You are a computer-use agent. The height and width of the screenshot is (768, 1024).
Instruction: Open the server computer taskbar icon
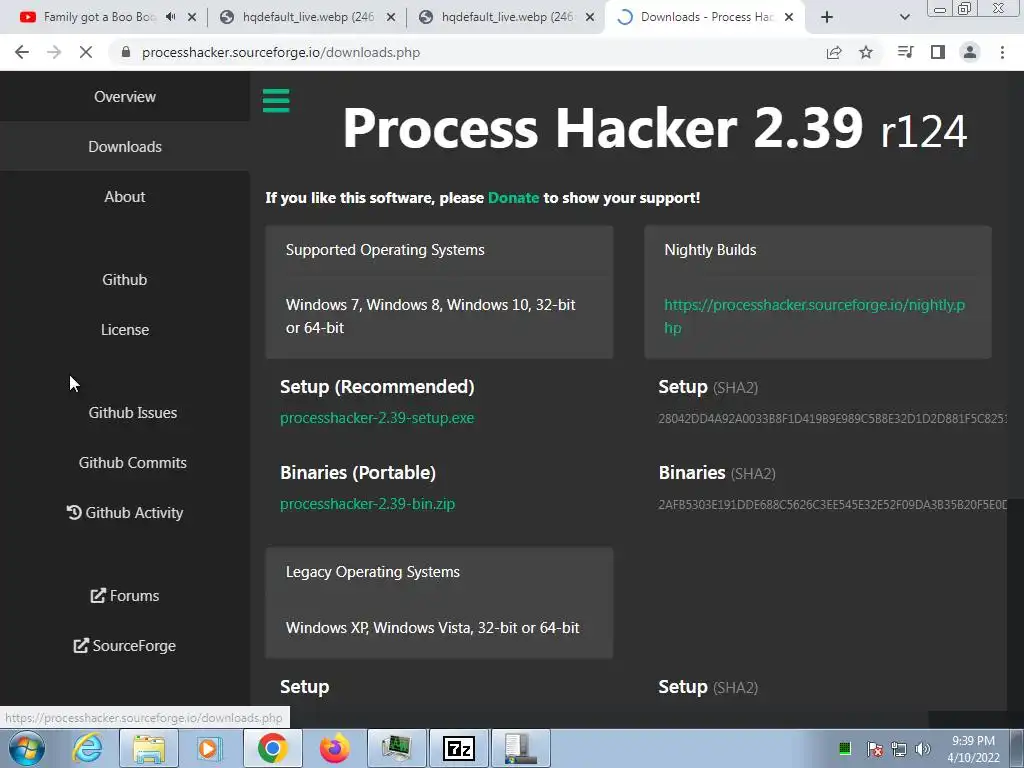coord(520,748)
